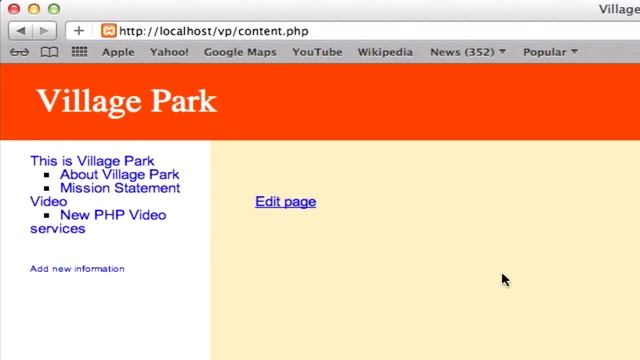Image resolution: width=640 pixels, height=360 pixels.
Task: Click Add new information link
Action: (77, 269)
